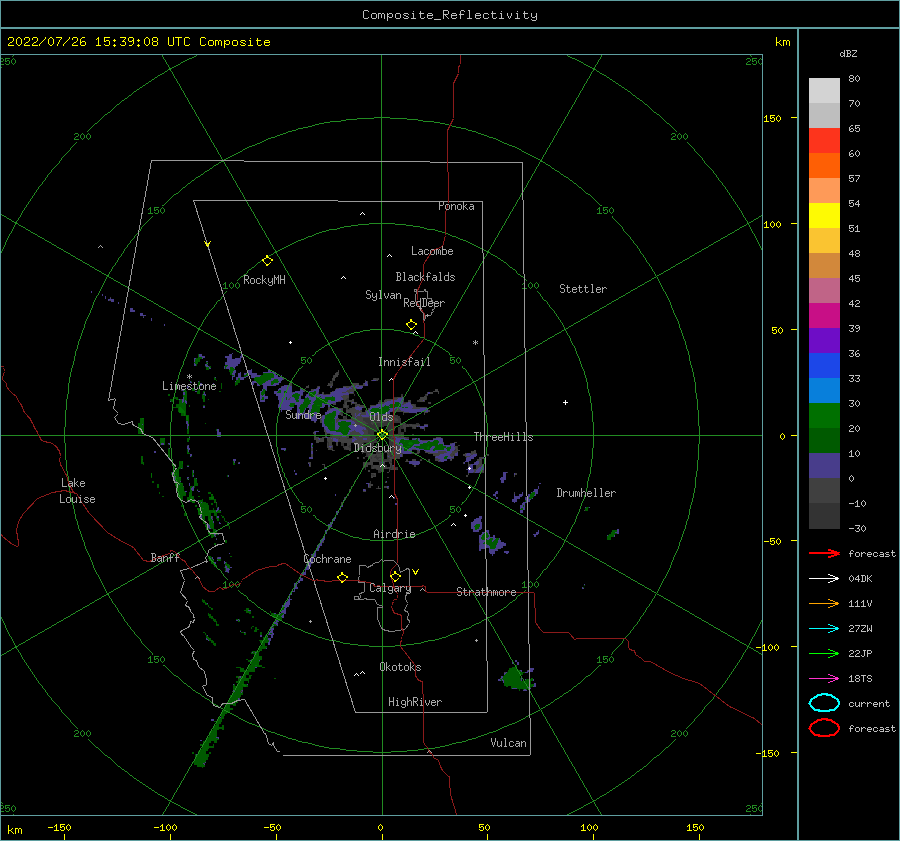Screen dimensions: 900x841
Task: Click the yellow diamond marker above Calgary label
Action: click(395, 576)
